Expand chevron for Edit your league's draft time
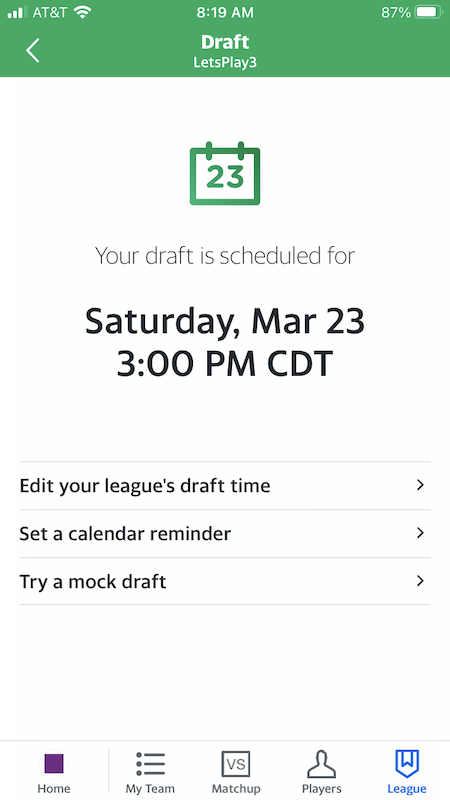The image size is (450, 800). (x=420, y=485)
